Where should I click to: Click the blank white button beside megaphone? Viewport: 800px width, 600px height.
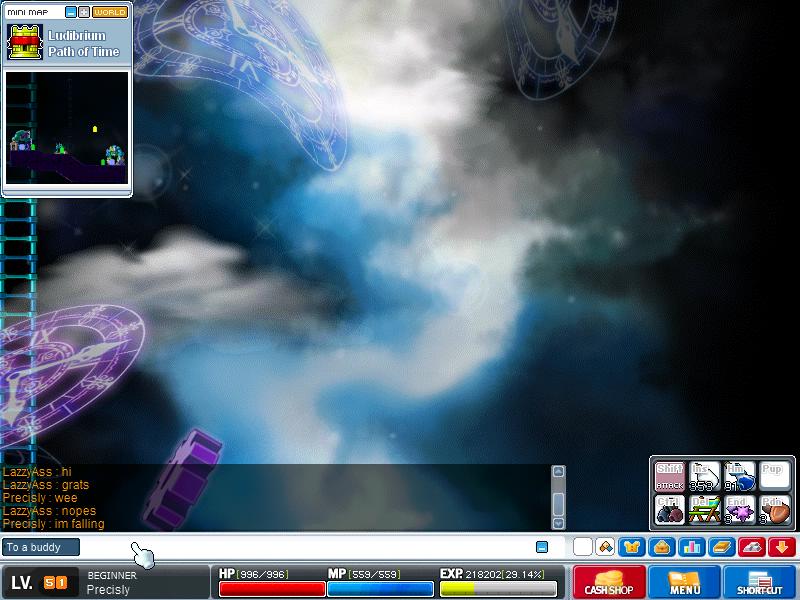(x=583, y=547)
